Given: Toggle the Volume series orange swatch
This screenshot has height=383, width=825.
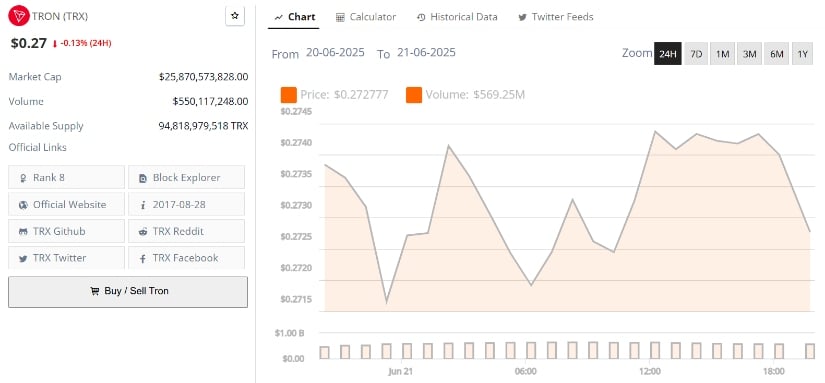Looking at the screenshot, I should 414,95.
